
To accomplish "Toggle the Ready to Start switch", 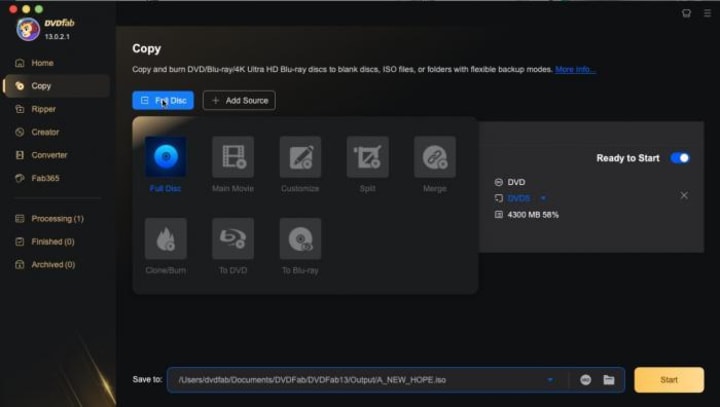I will point(680,158).
